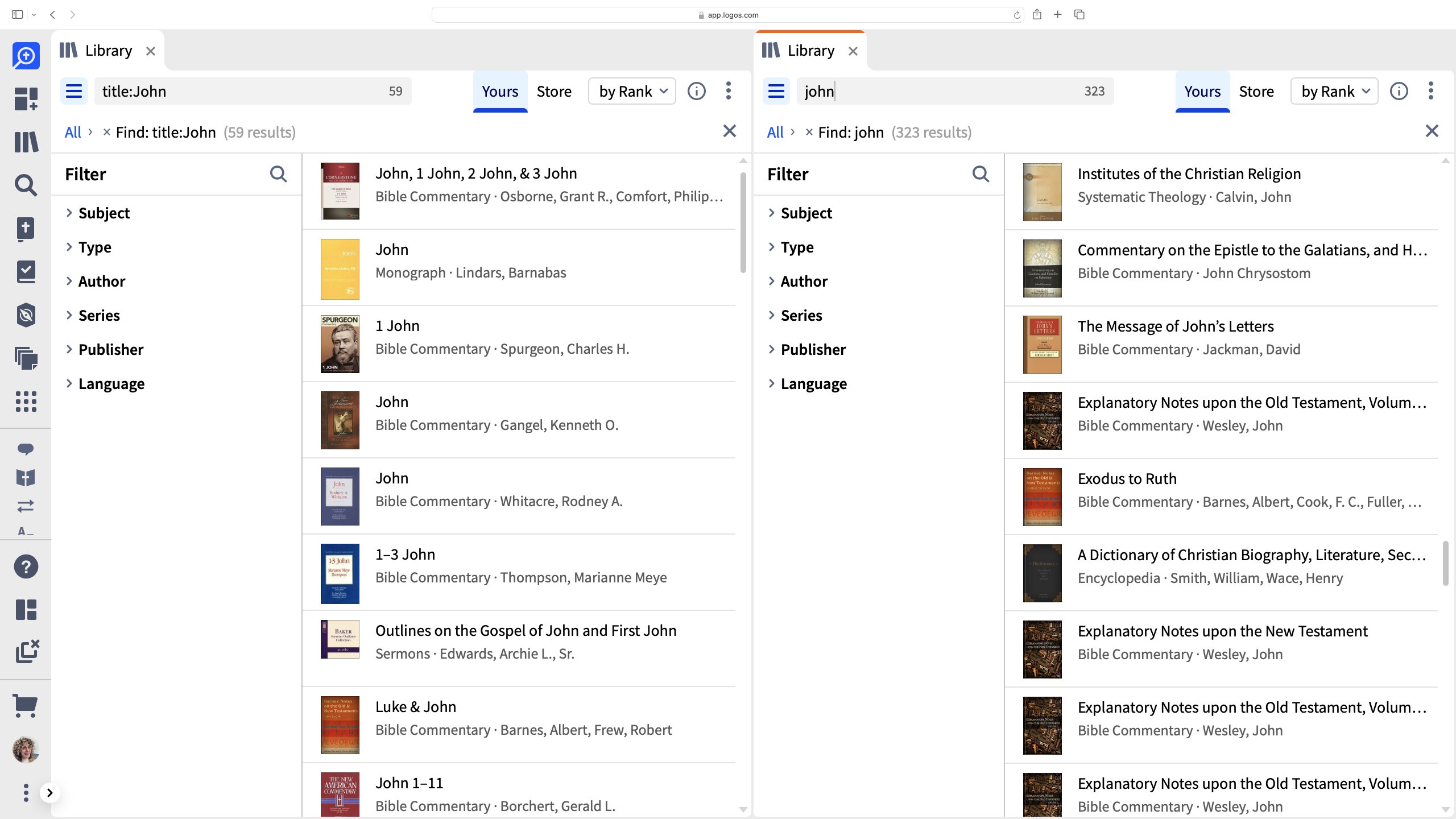The image size is (1456, 819).
Task: Click the close-all-panels sidebar icon
Action: tap(27, 652)
